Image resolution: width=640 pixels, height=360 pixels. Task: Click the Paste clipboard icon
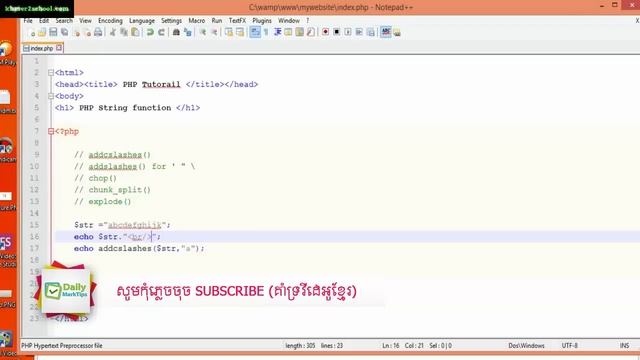(135, 32)
